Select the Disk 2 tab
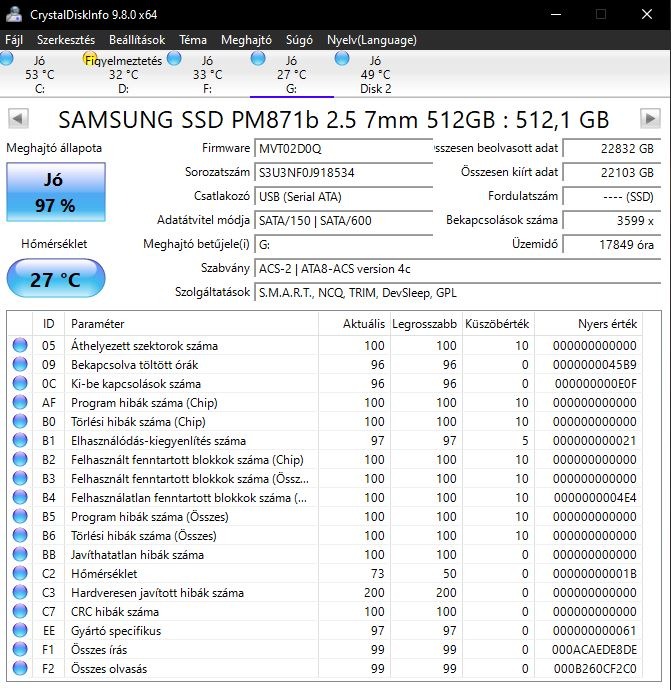 coord(375,74)
